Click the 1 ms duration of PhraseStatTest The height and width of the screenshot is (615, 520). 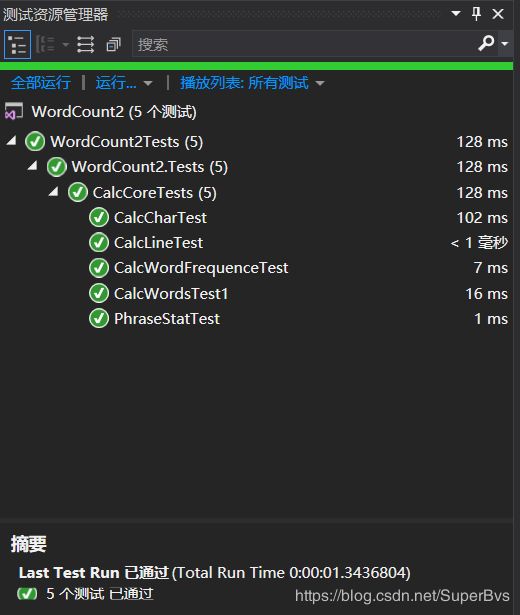491,319
